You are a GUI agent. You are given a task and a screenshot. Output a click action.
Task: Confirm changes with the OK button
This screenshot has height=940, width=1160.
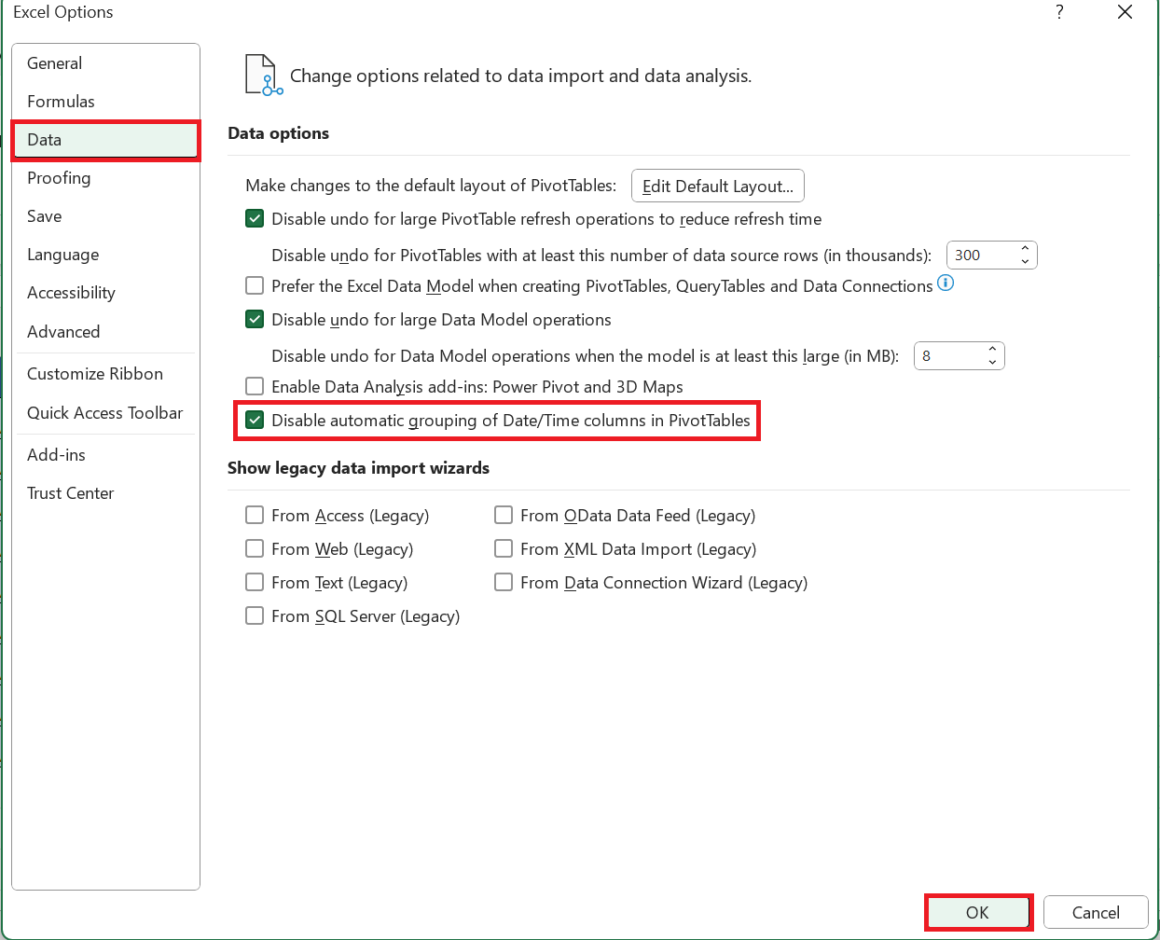click(x=977, y=912)
